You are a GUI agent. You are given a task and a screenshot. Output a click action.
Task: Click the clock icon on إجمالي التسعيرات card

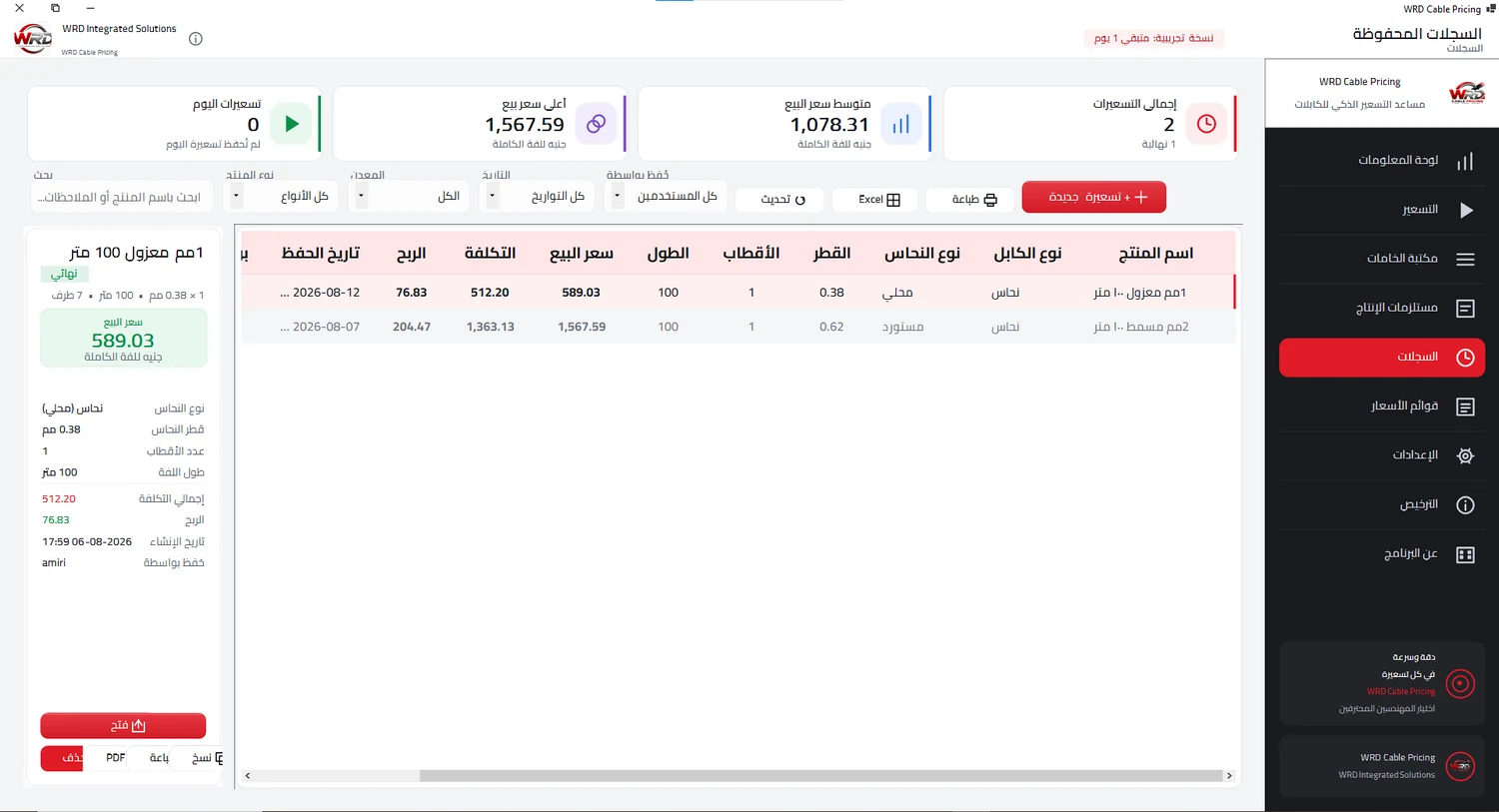(1206, 124)
